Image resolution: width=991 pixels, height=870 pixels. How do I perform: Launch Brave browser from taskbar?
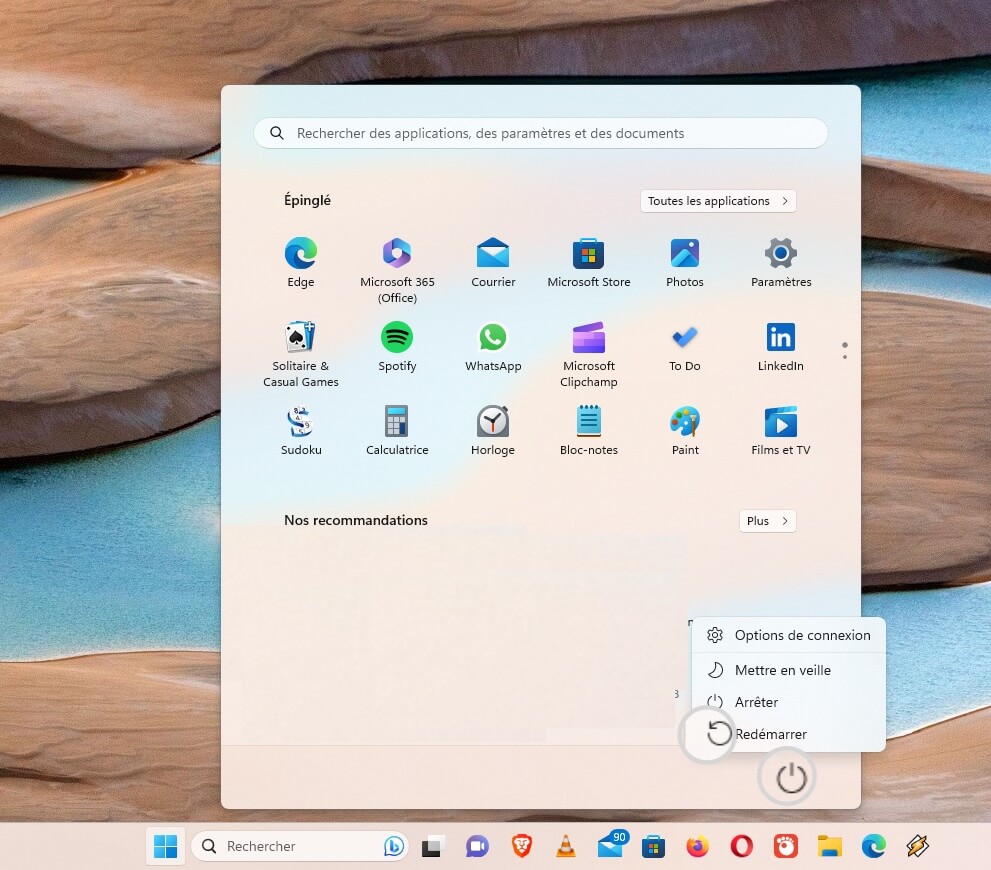click(x=521, y=846)
